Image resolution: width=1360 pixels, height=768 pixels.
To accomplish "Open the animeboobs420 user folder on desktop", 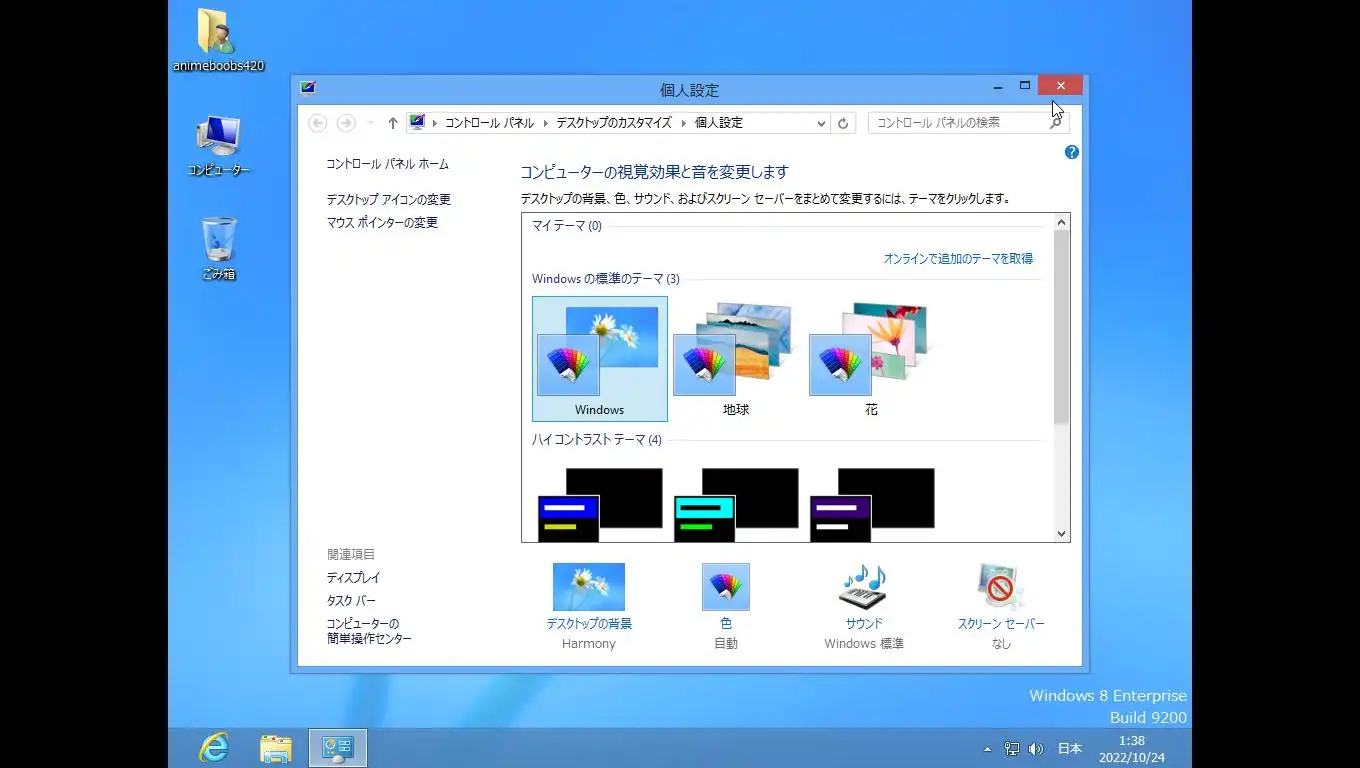I will pyautogui.click(x=217, y=40).
